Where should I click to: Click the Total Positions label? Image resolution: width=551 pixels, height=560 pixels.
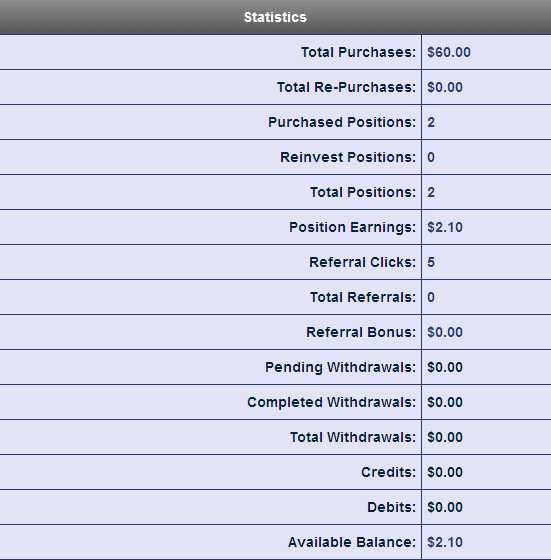363,192
